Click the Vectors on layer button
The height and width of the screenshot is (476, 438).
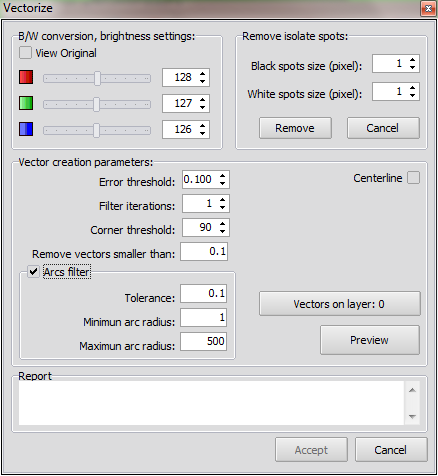pos(340,304)
